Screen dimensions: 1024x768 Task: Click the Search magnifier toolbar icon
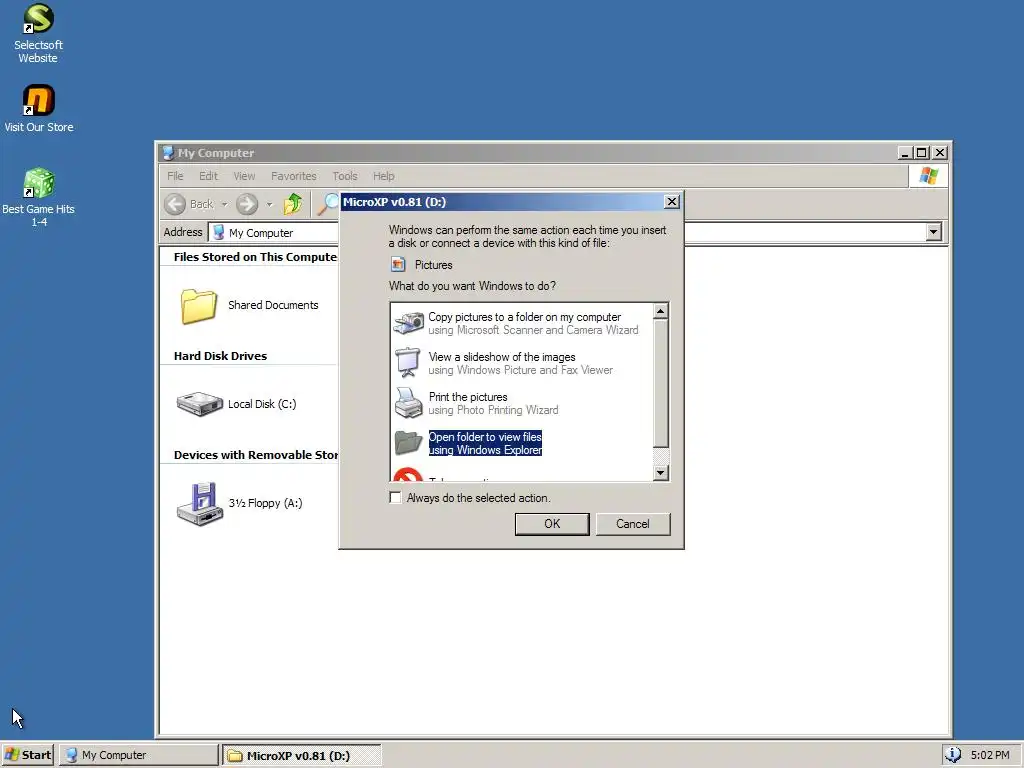coord(328,204)
